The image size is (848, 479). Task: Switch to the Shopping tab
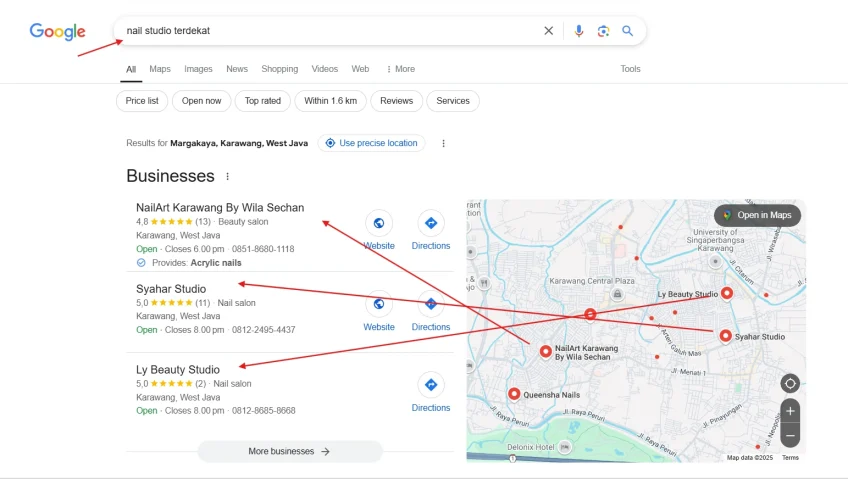coord(280,69)
